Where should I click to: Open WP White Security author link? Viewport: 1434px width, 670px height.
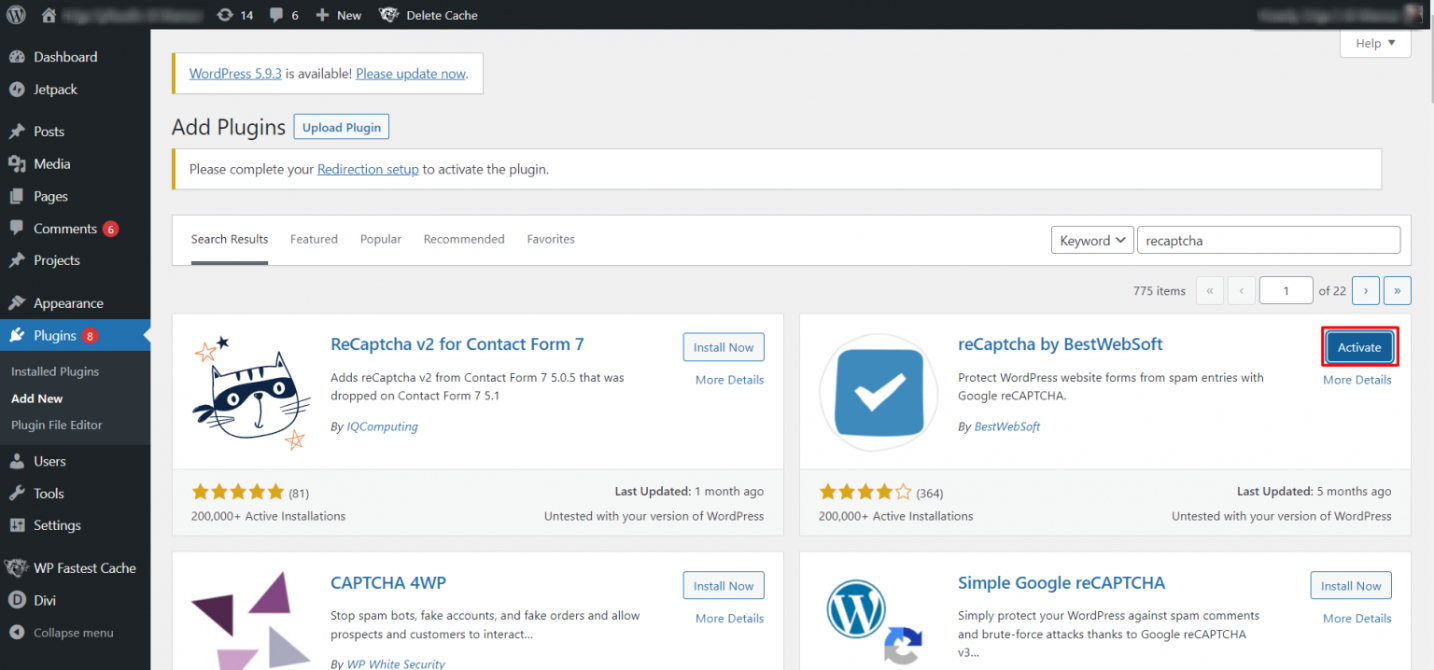395,664
